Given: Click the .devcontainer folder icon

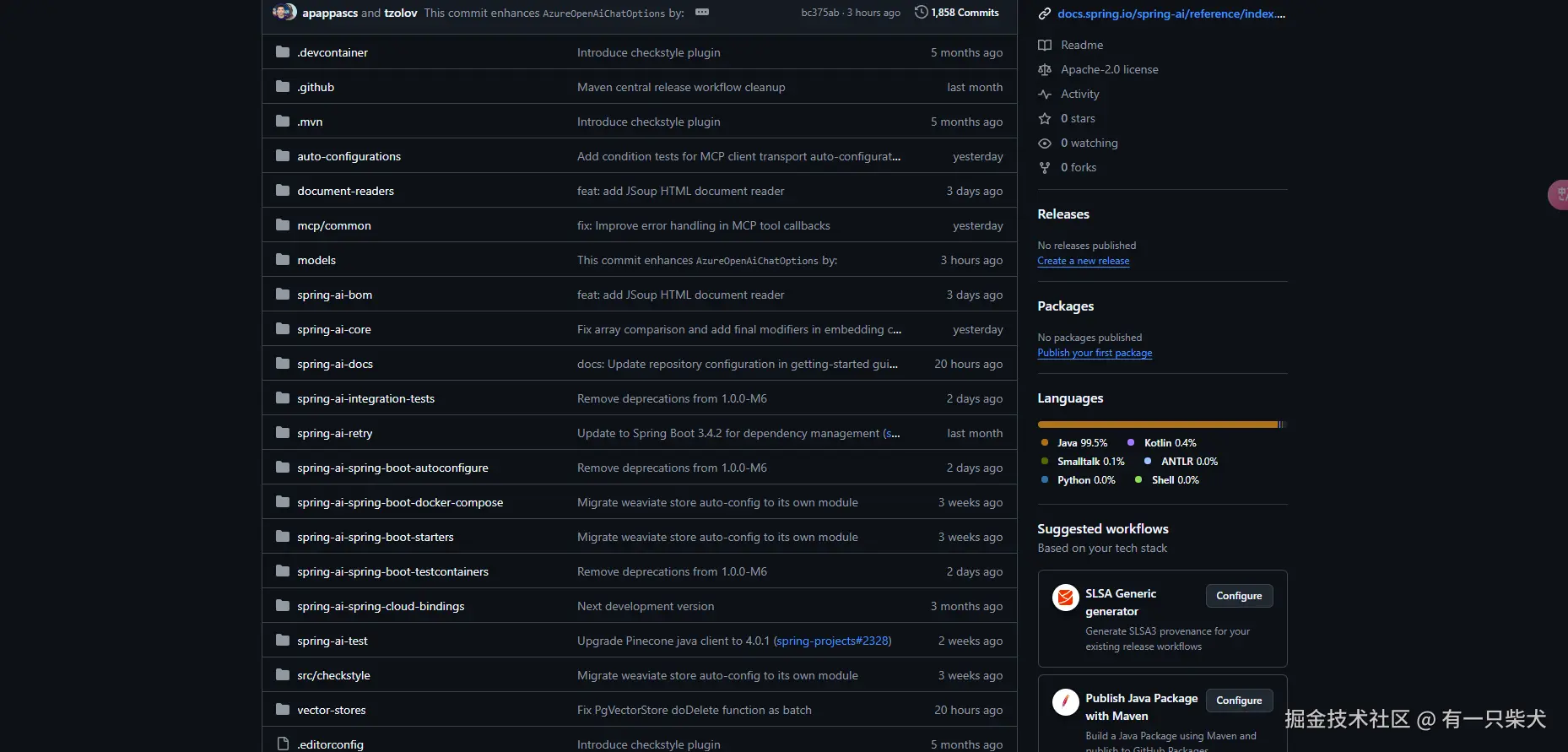Looking at the screenshot, I should coord(283,52).
